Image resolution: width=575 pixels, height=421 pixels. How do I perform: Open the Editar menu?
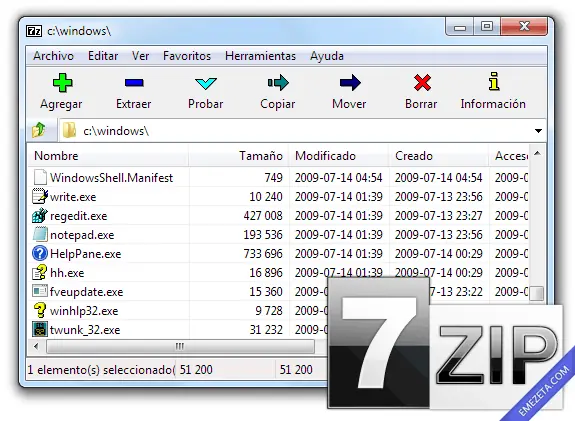coord(103,56)
